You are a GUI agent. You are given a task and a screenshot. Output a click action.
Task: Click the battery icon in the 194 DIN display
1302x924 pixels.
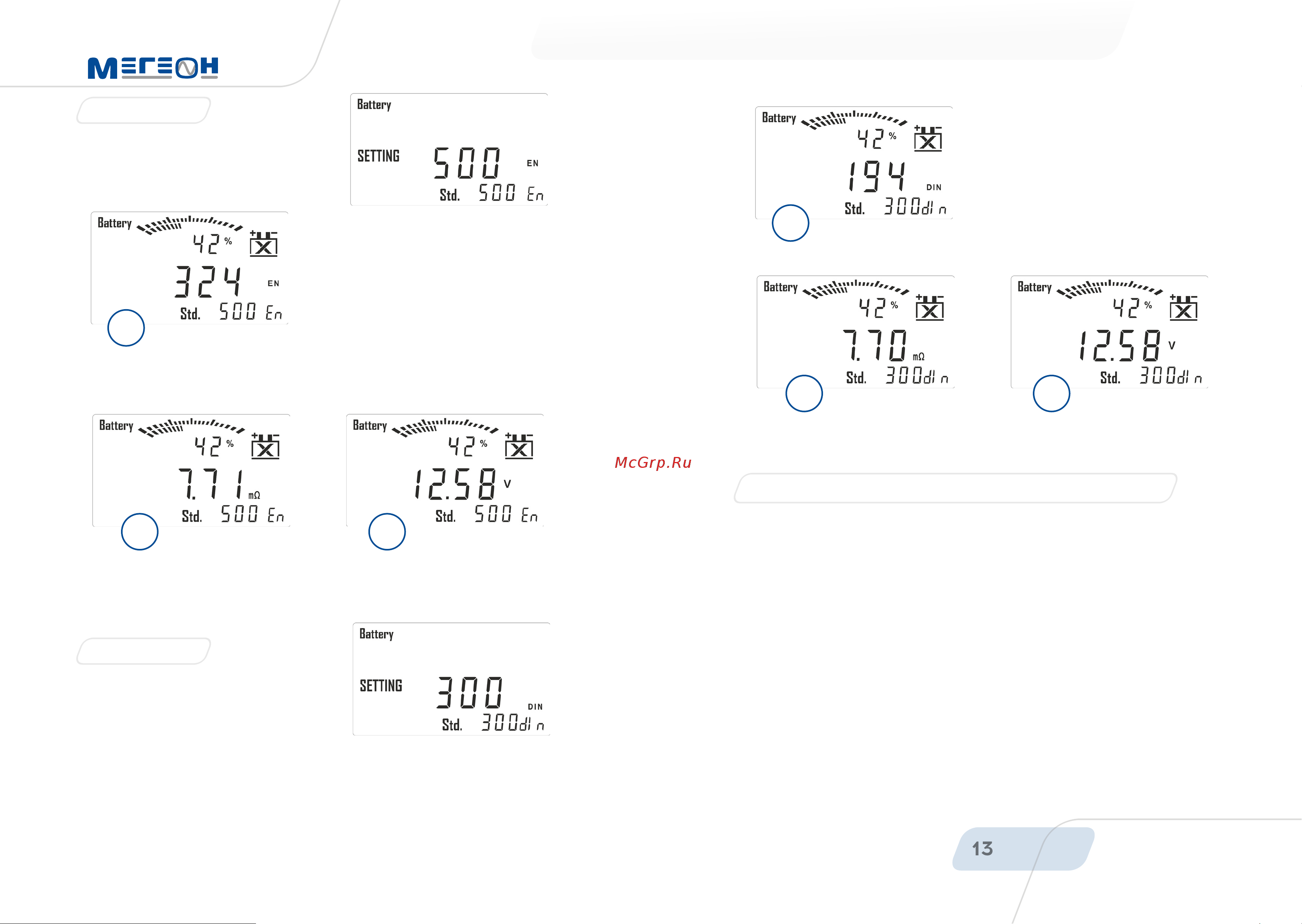928,139
